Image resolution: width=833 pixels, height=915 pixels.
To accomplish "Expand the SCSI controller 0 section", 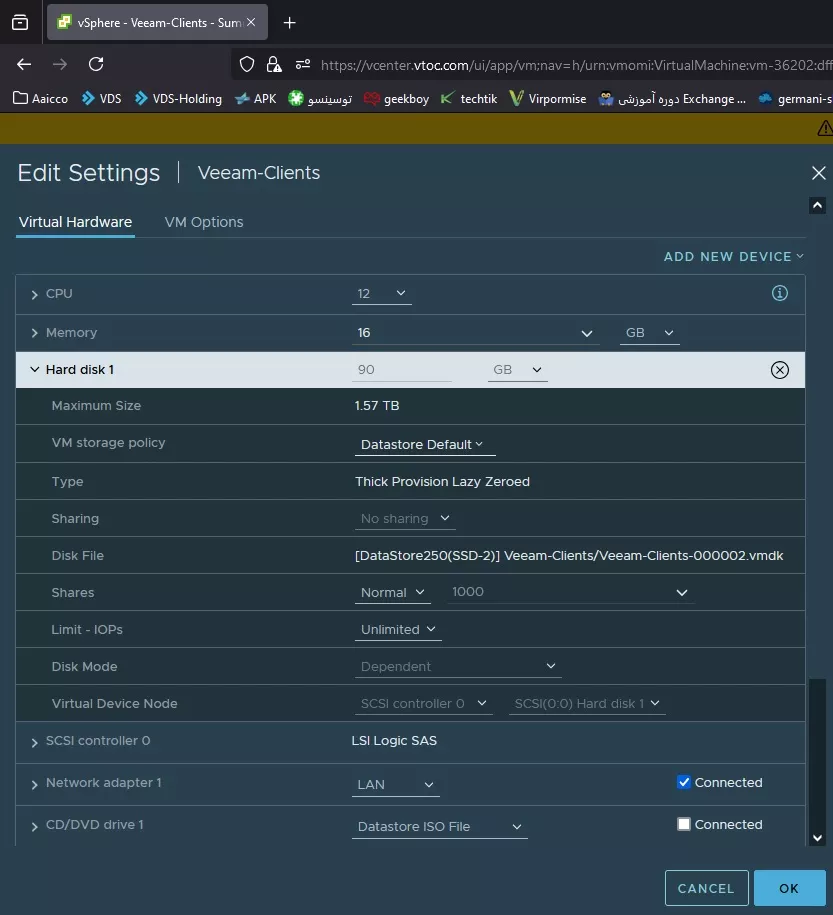I will pos(34,742).
